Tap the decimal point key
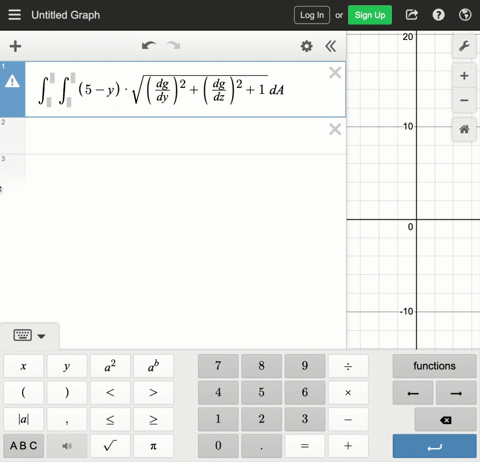The height and width of the screenshot is (462, 480). [261, 446]
